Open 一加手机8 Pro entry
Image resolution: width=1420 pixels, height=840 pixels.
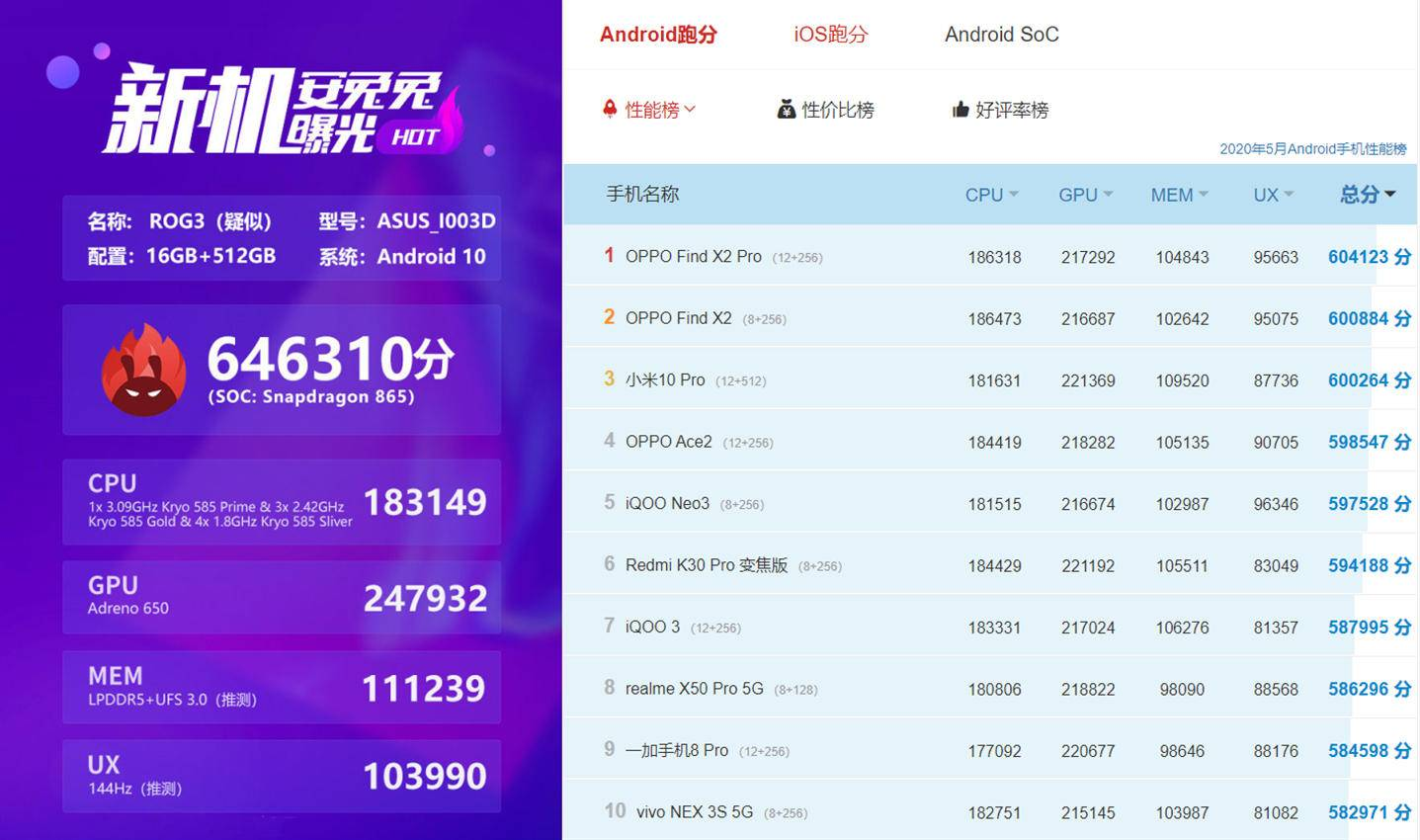677,751
